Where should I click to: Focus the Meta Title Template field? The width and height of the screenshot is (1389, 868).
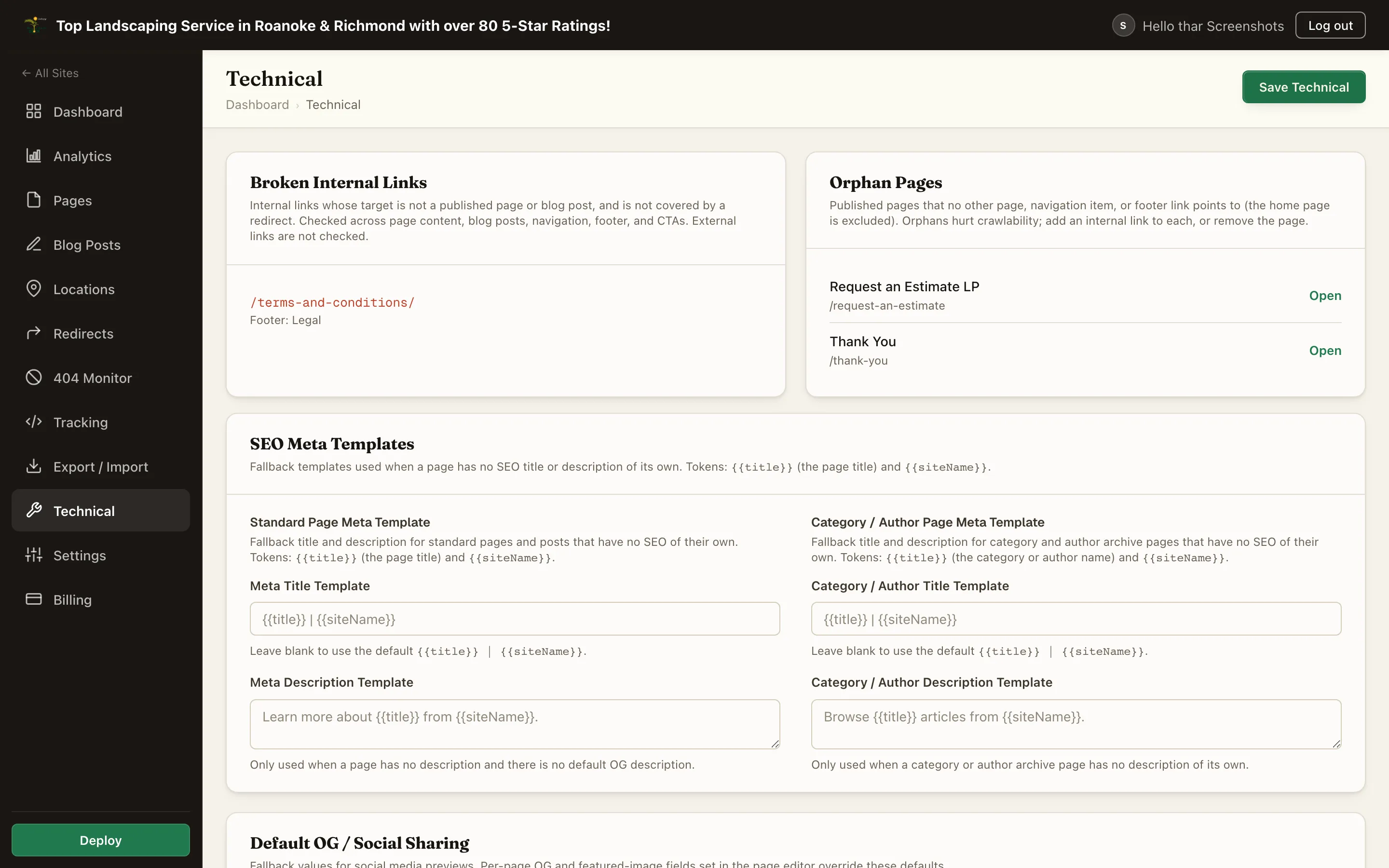(514, 619)
